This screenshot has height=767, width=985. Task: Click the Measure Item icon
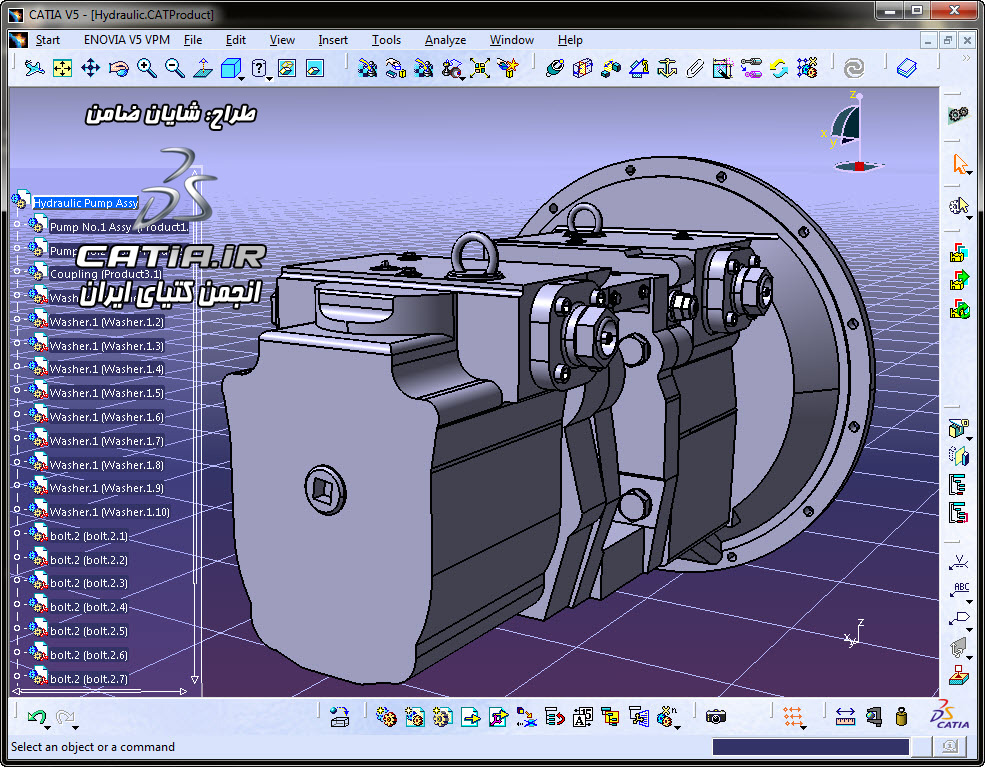pyautogui.click(x=874, y=716)
